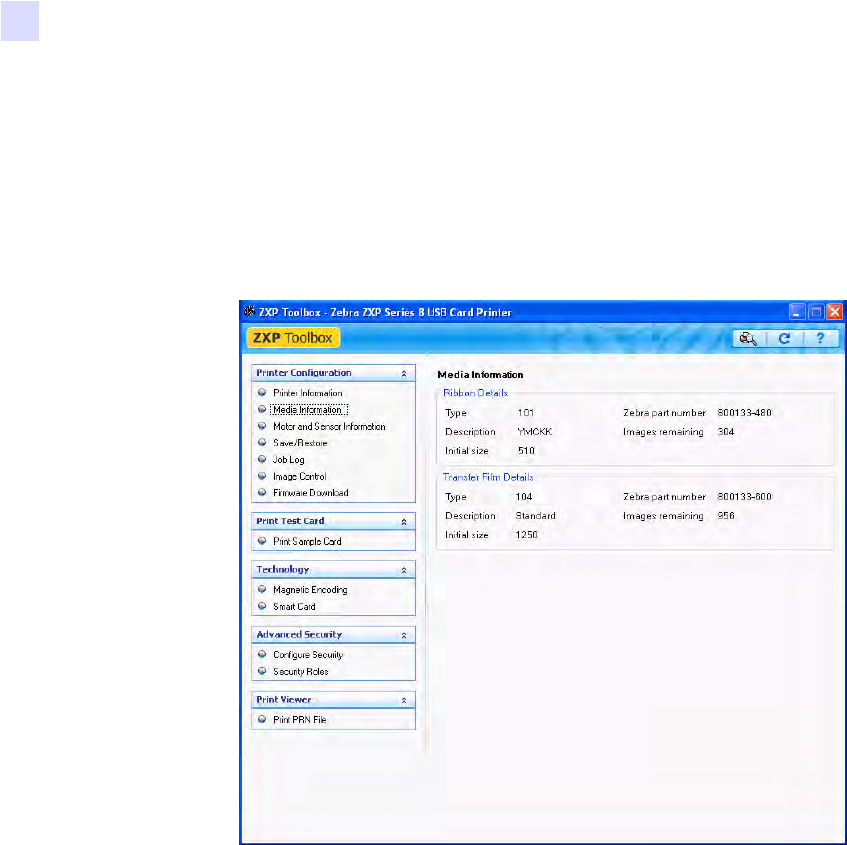
Task: Open Security Roles option
Action: point(300,672)
